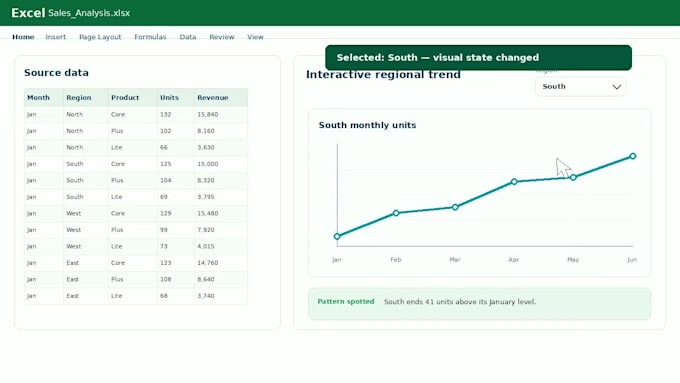The height and width of the screenshot is (383, 680).
Task: Open the Page Layout tab
Action: tap(100, 37)
